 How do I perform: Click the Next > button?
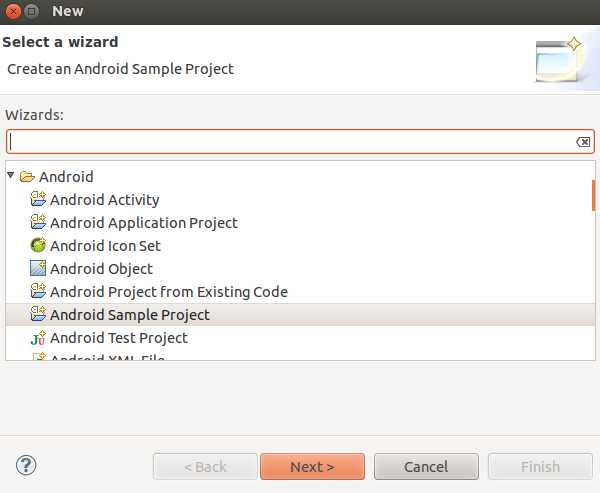[312, 467]
